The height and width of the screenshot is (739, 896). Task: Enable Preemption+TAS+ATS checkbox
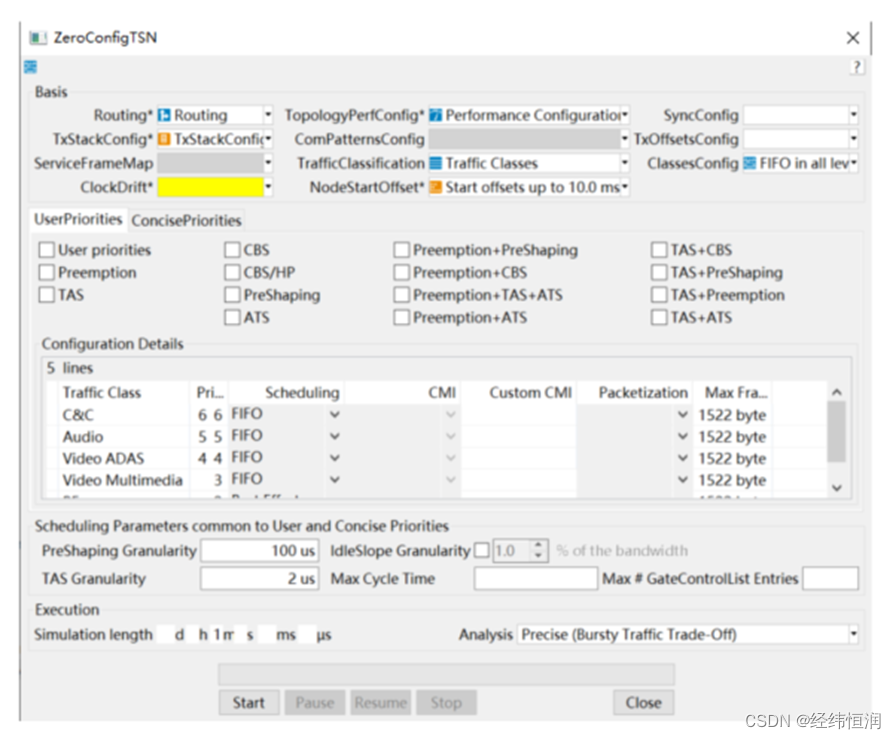402,295
